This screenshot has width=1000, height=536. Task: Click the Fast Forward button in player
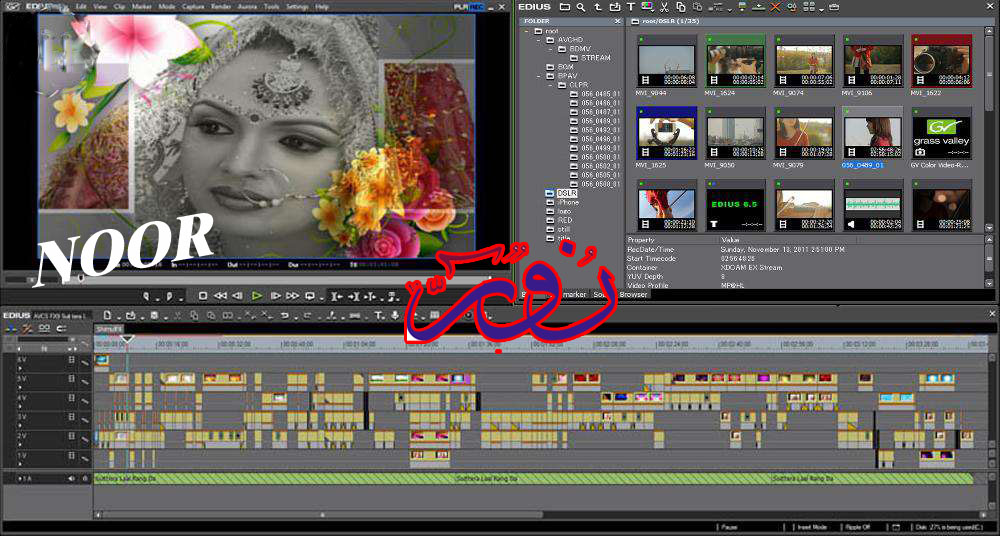[293, 296]
